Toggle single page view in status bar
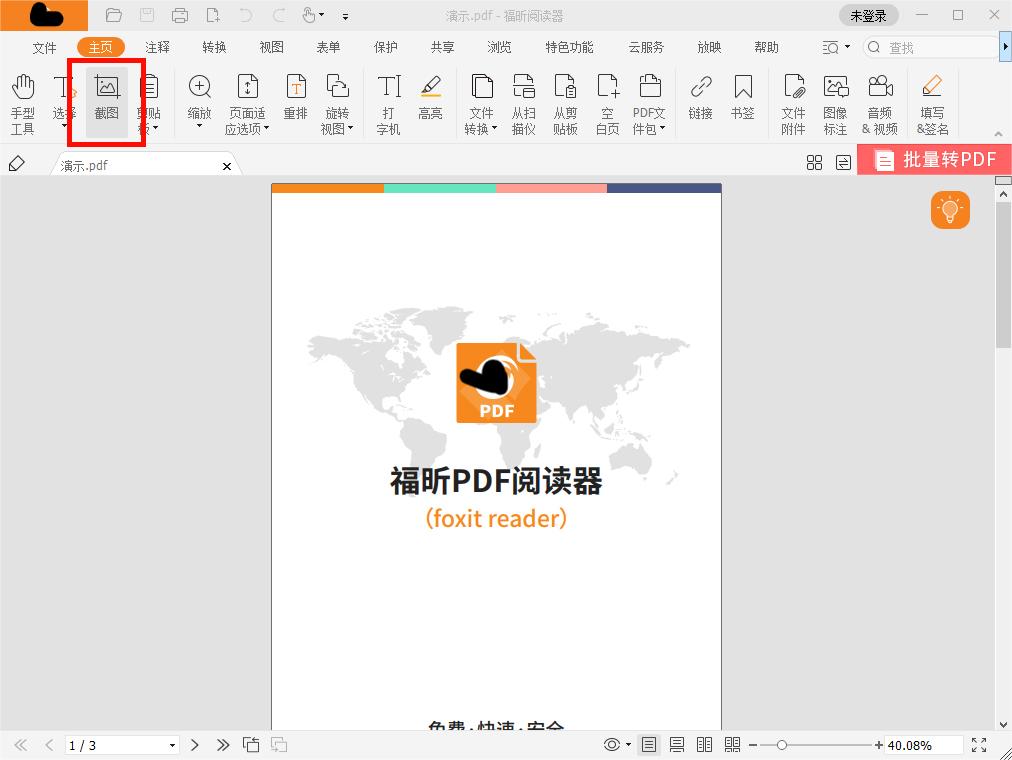1012x760 pixels. [648, 744]
